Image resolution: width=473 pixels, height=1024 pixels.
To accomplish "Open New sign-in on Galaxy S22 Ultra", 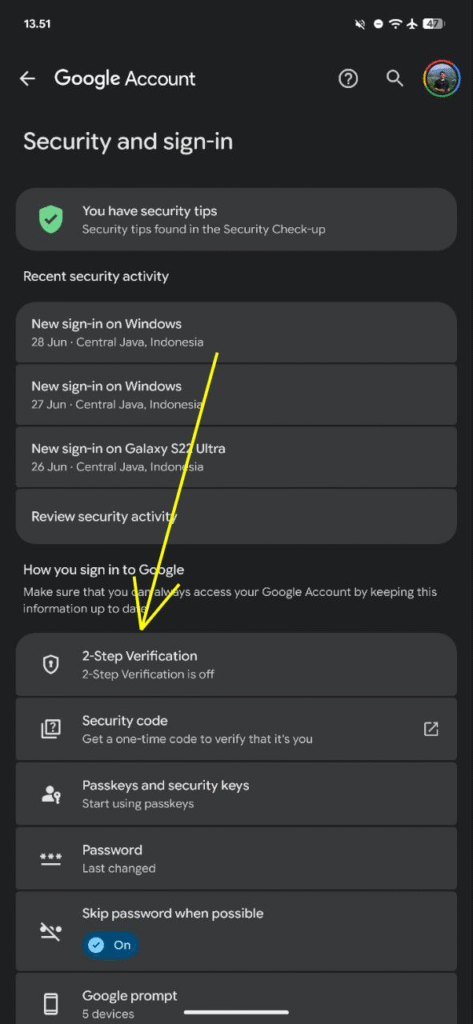I will (x=236, y=457).
